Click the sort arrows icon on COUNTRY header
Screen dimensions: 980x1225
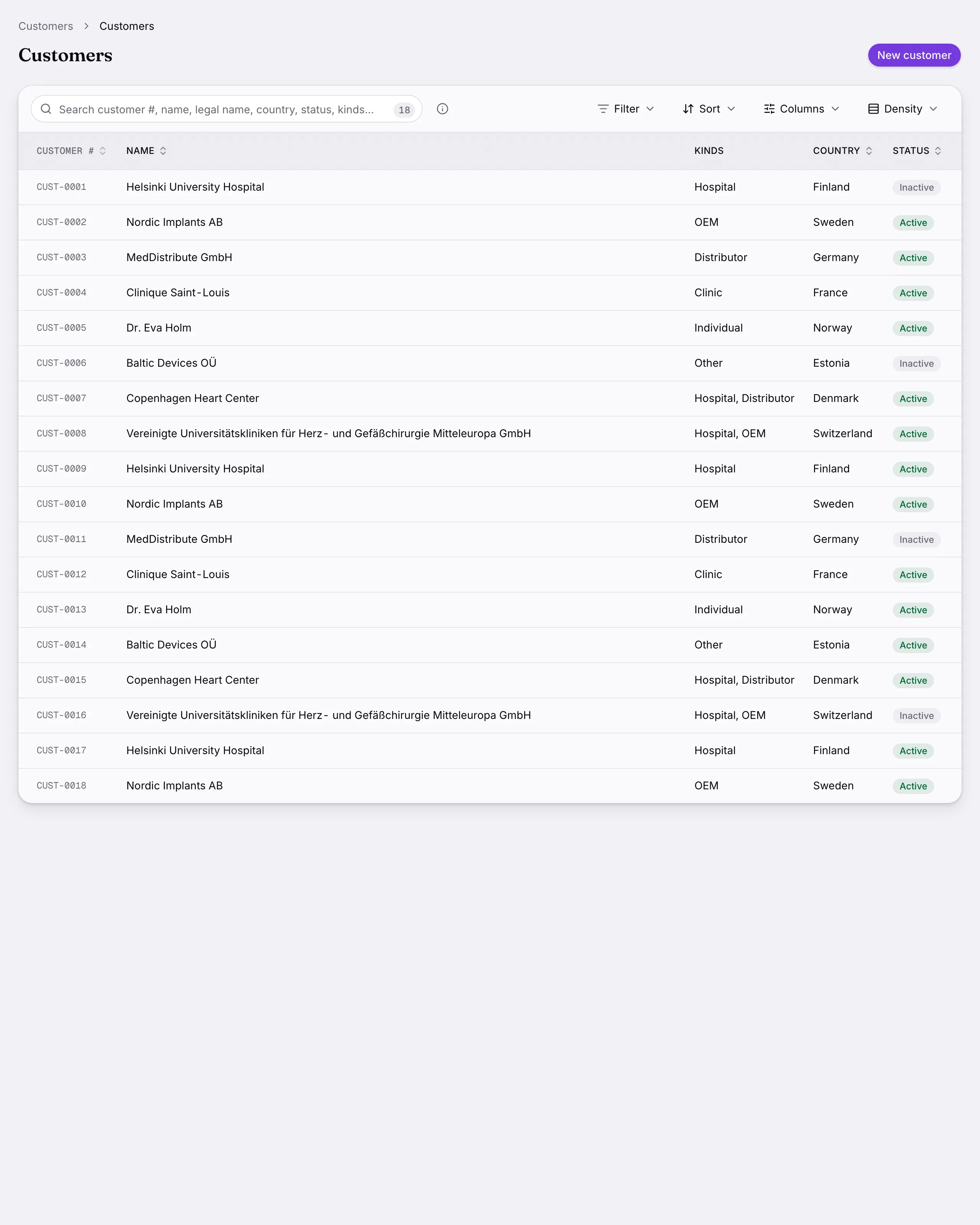coord(869,150)
